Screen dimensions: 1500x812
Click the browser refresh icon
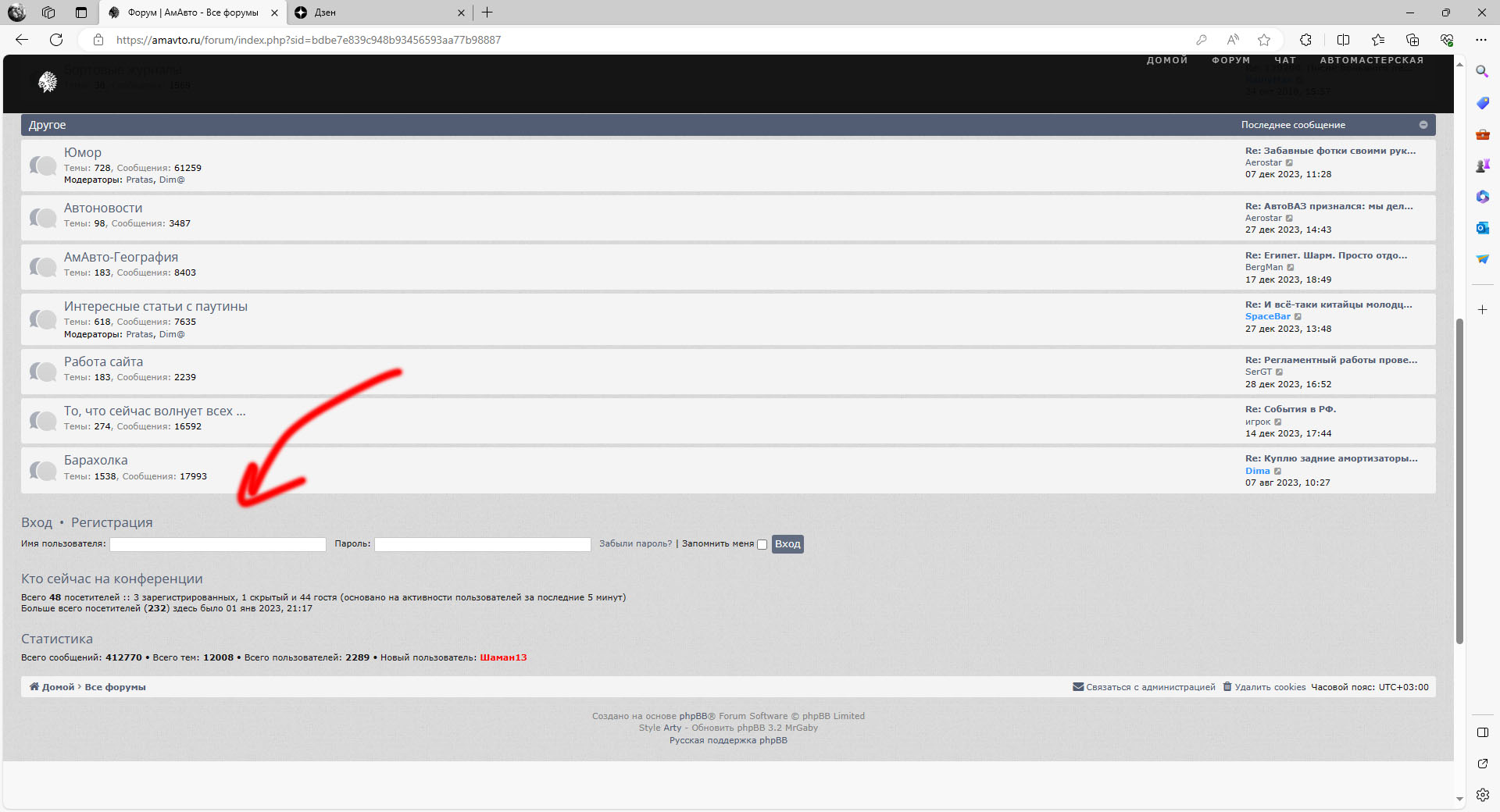56,40
